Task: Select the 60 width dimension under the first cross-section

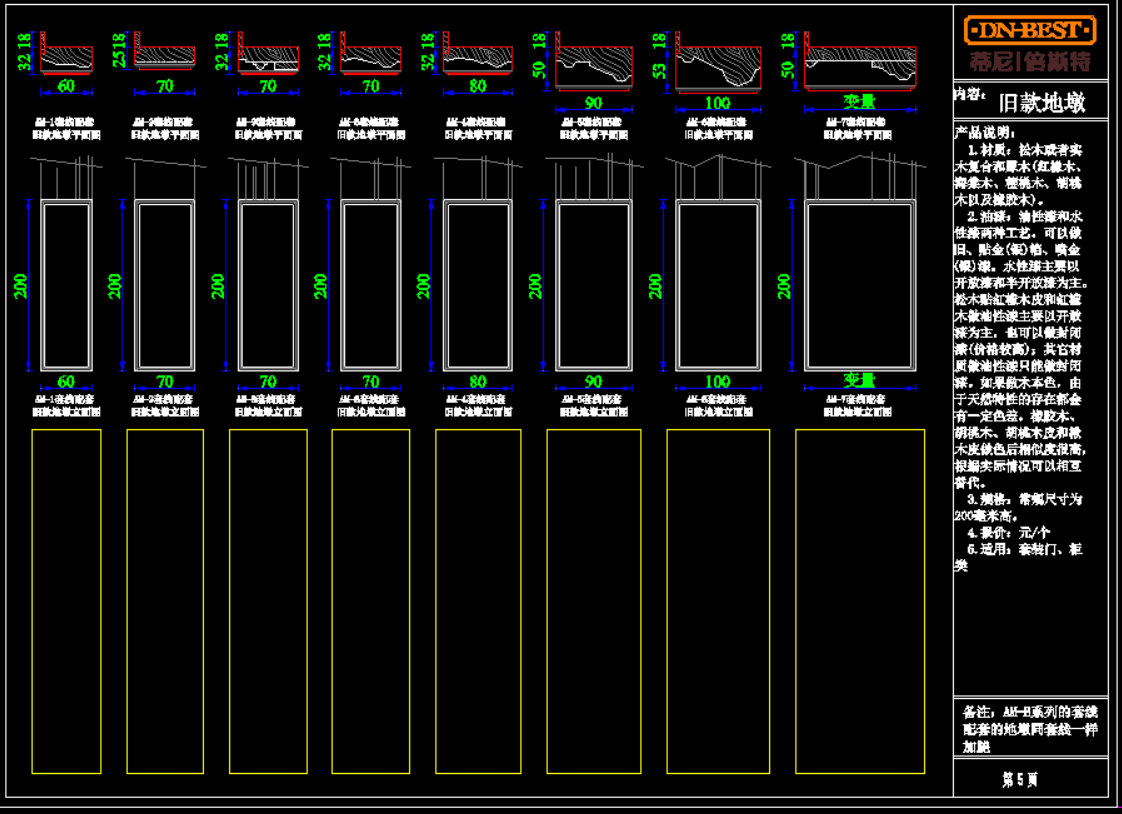Action: click(66, 87)
